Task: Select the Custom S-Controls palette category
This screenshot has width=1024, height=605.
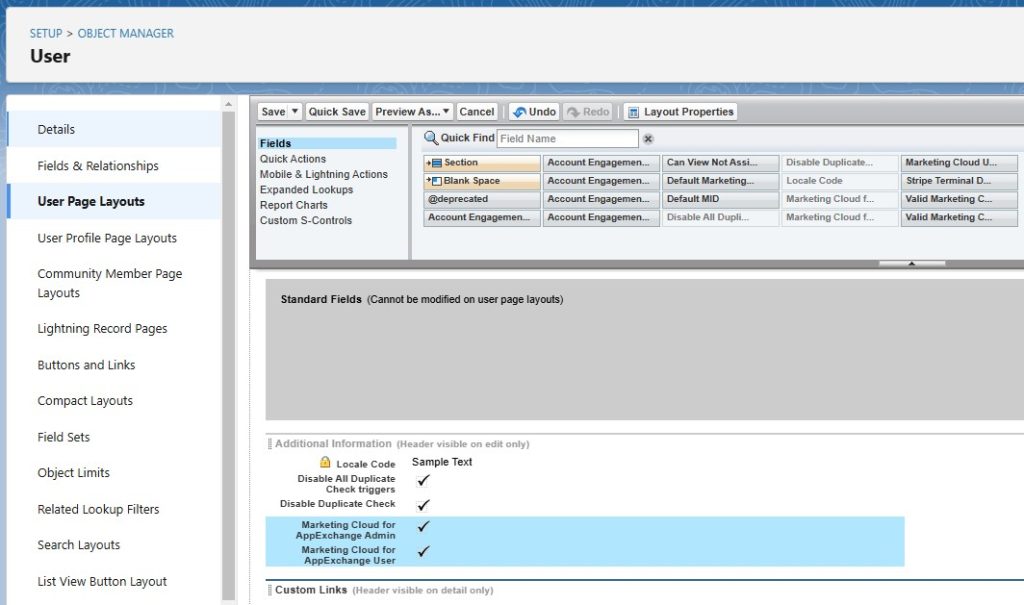Action: 306,221
